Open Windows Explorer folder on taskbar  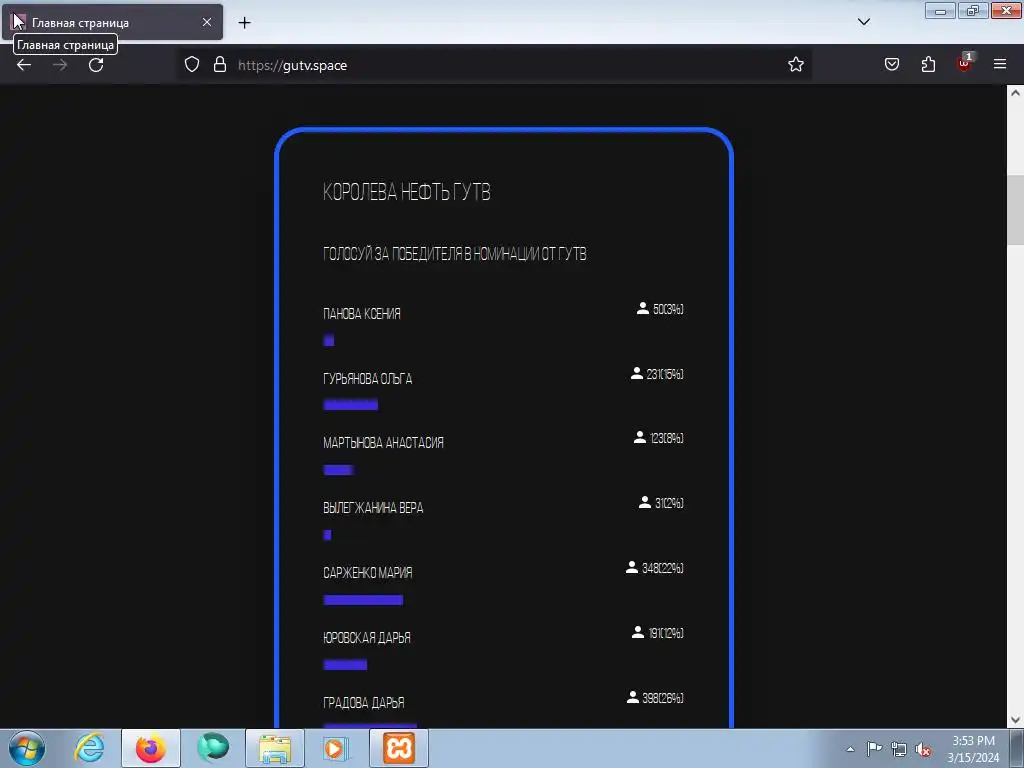(x=275, y=748)
